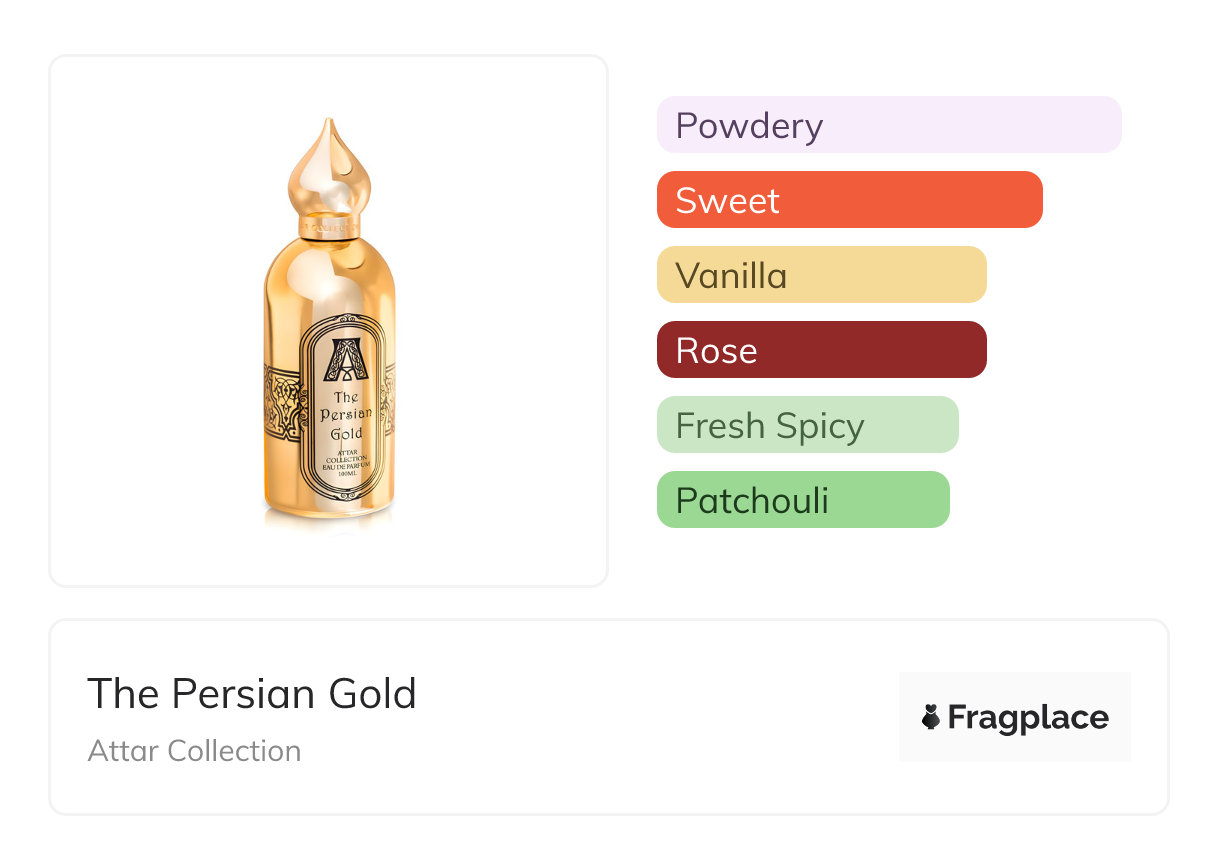The width and height of the screenshot is (1218, 864).
Task: Click the Fragplace perfume bottle logo icon
Action: coord(931,717)
